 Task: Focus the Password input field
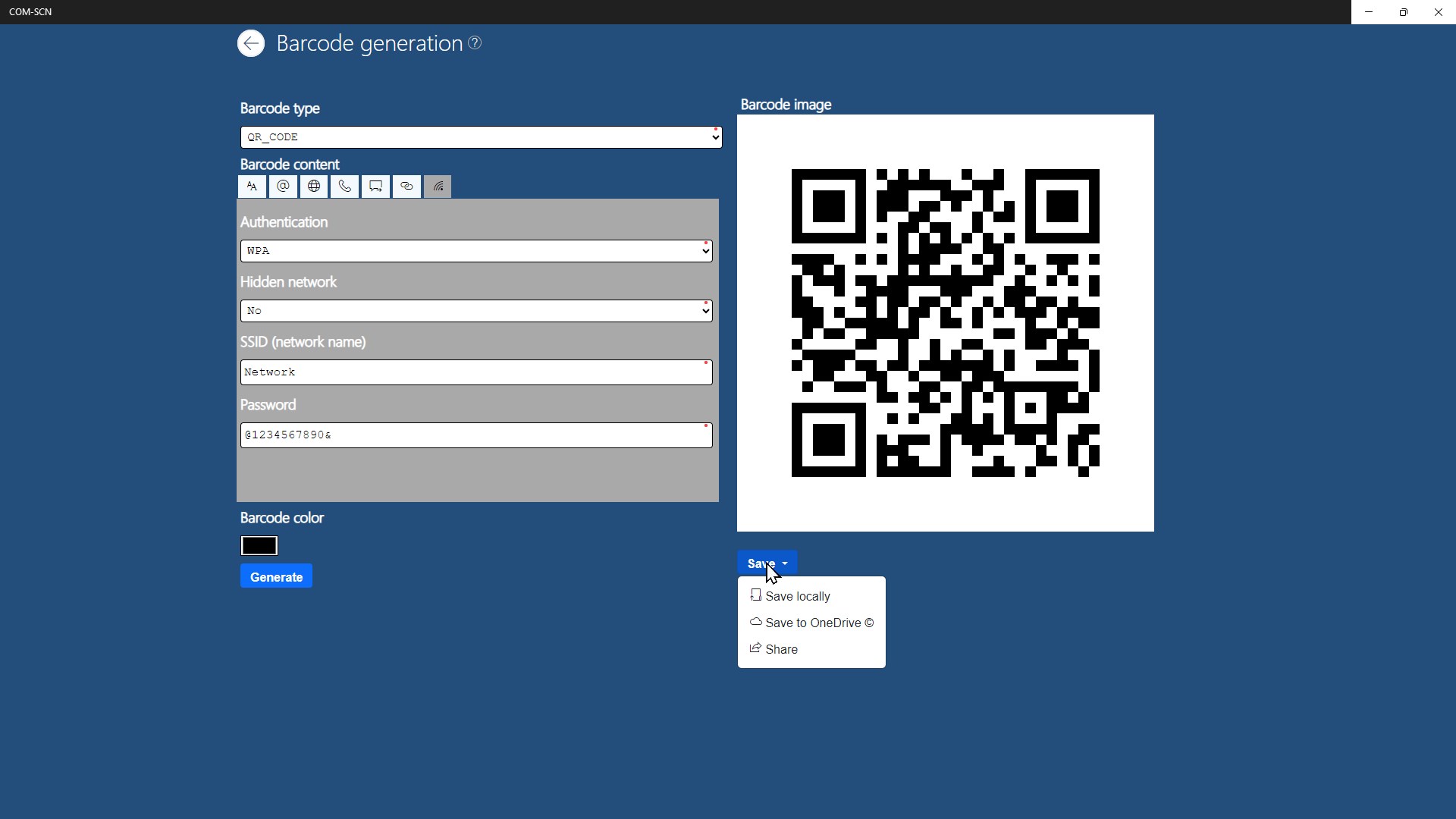[x=476, y=435]
